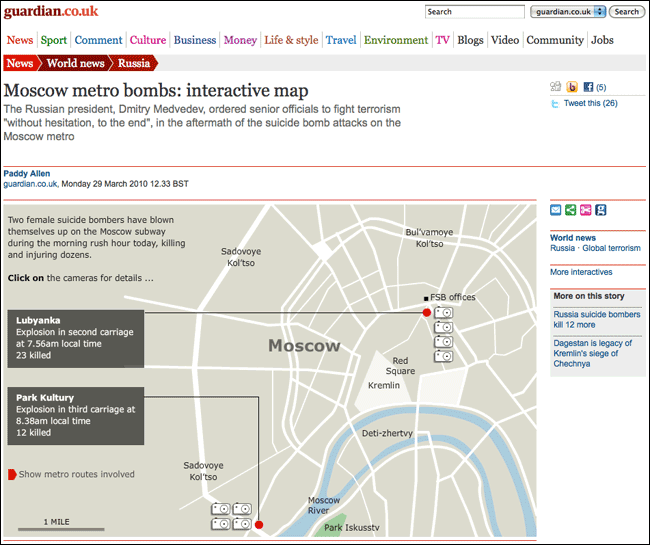Open the second camera below FSB offices
Image resolution: width=650 pixels, height=545 pixels.
444,327
